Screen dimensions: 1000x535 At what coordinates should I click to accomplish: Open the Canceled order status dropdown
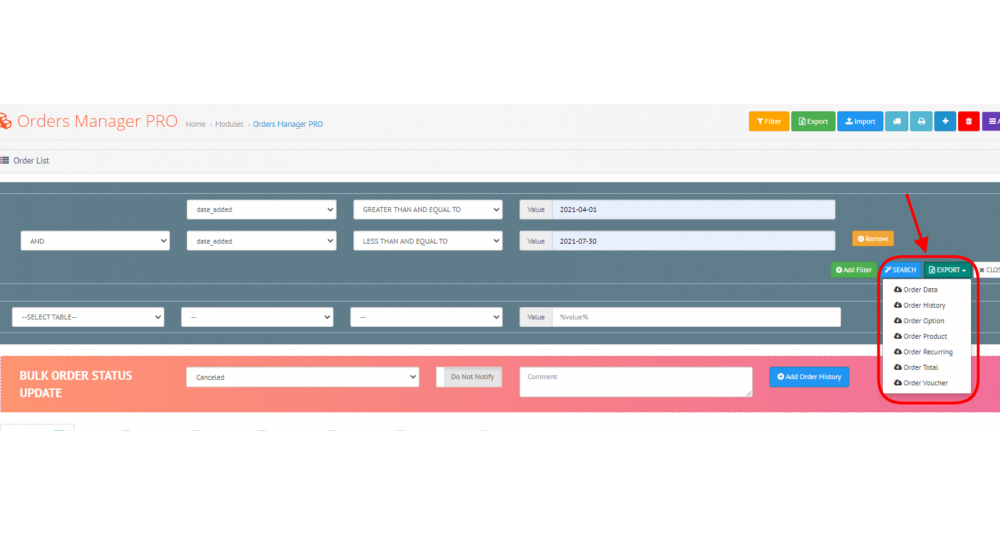point(302,377)
